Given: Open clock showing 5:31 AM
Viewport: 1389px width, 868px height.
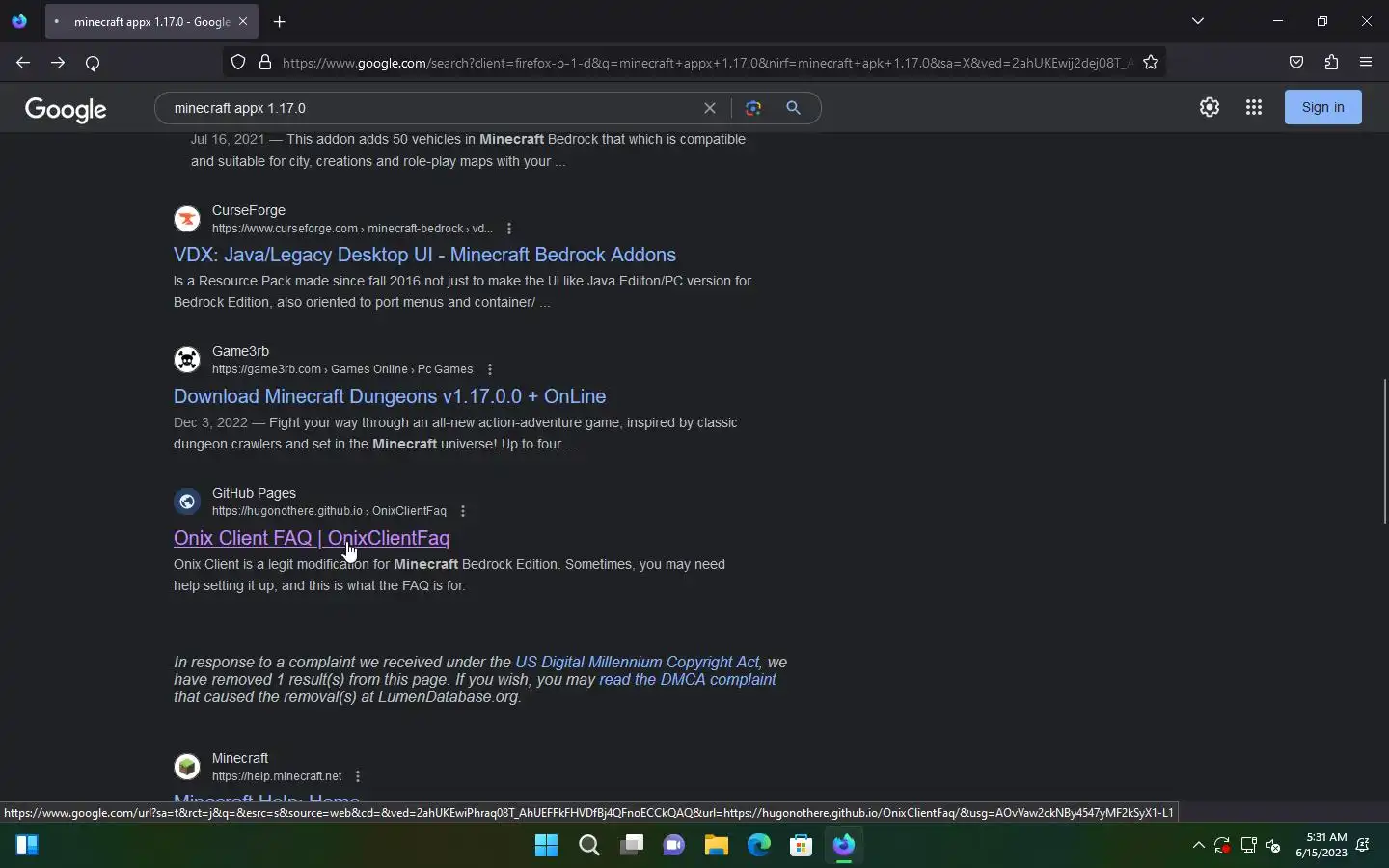Looking at the screenshot, I should 1321,845.
